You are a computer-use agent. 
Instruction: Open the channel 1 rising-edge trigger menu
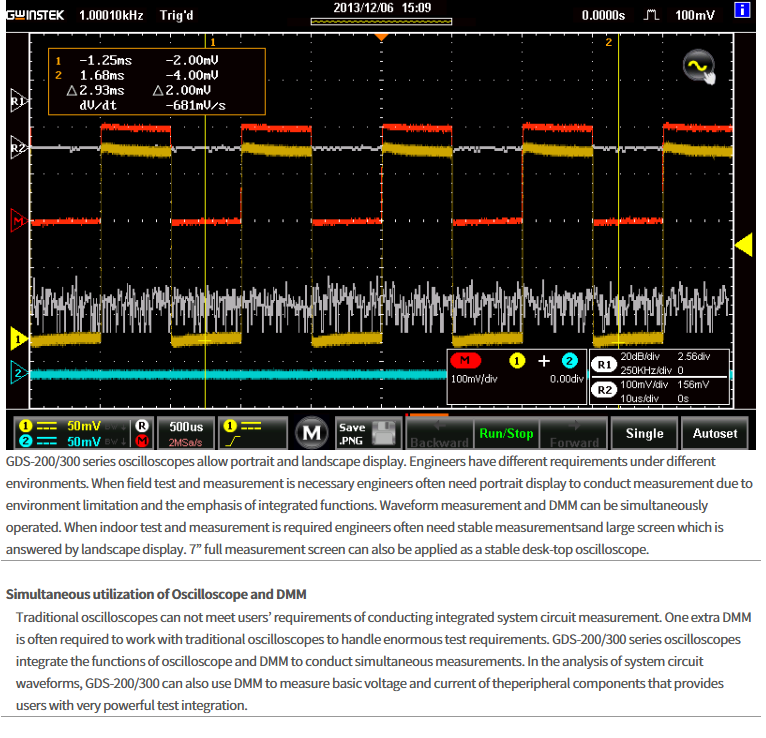click(x=253, y=433)
